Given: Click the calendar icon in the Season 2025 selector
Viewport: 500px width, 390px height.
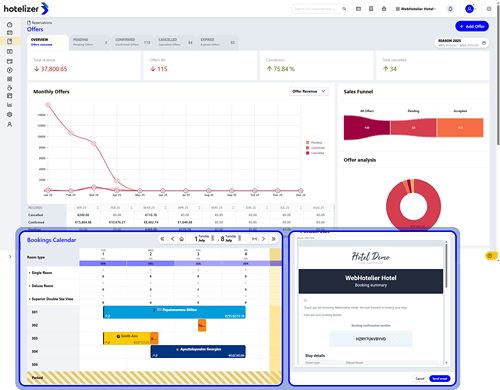Looking at the screenshot, I should click(484, 43).
